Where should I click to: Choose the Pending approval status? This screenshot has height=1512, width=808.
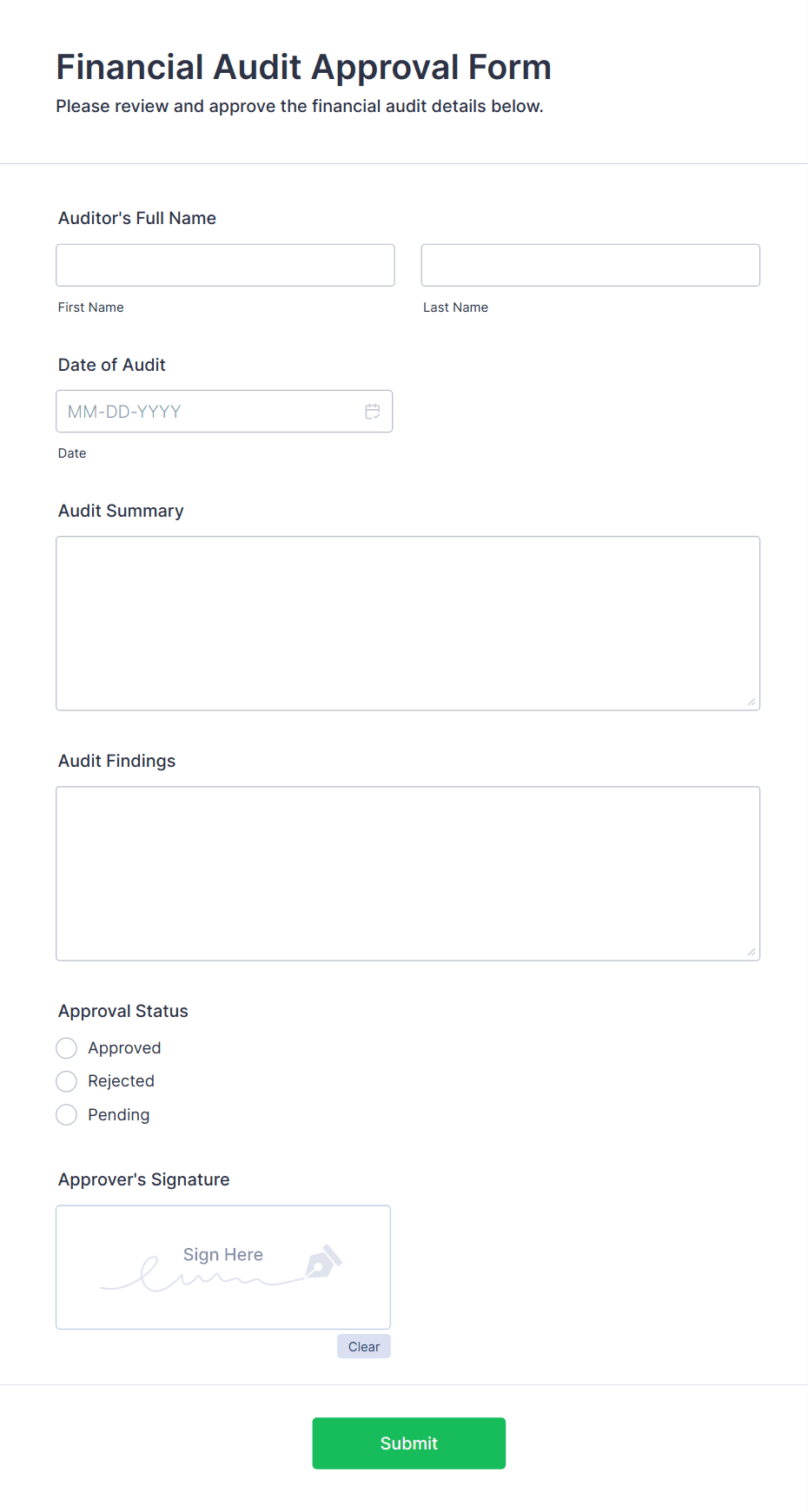67,1115
